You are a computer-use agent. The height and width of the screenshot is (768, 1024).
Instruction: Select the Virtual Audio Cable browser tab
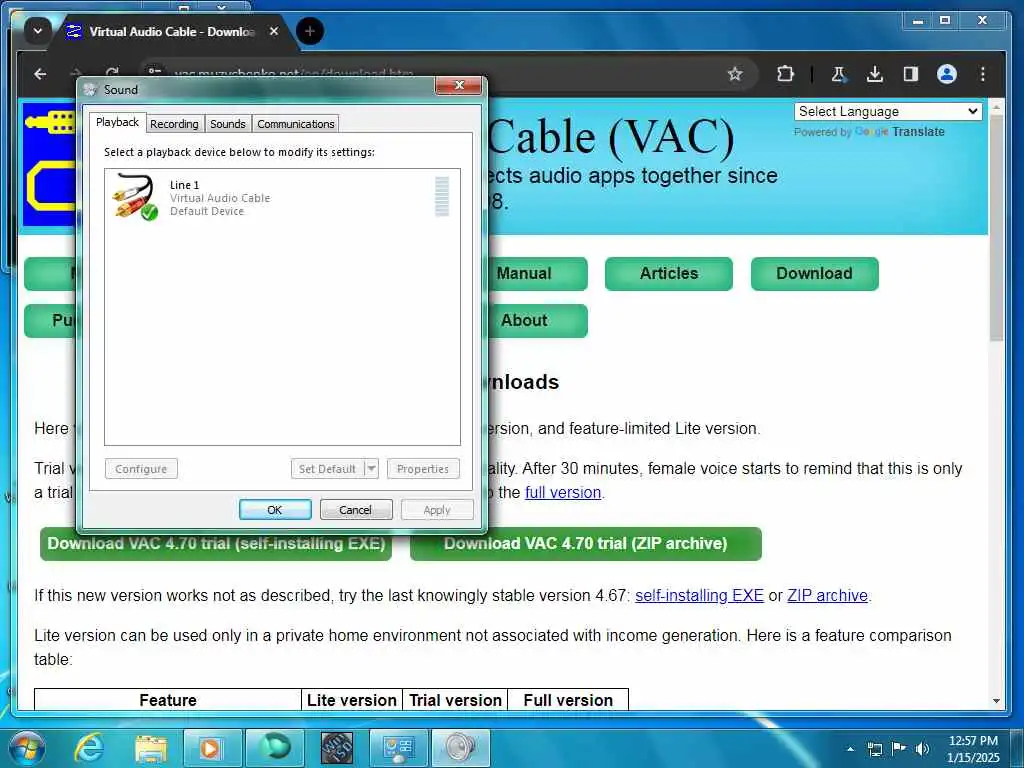tap(171, 31)
